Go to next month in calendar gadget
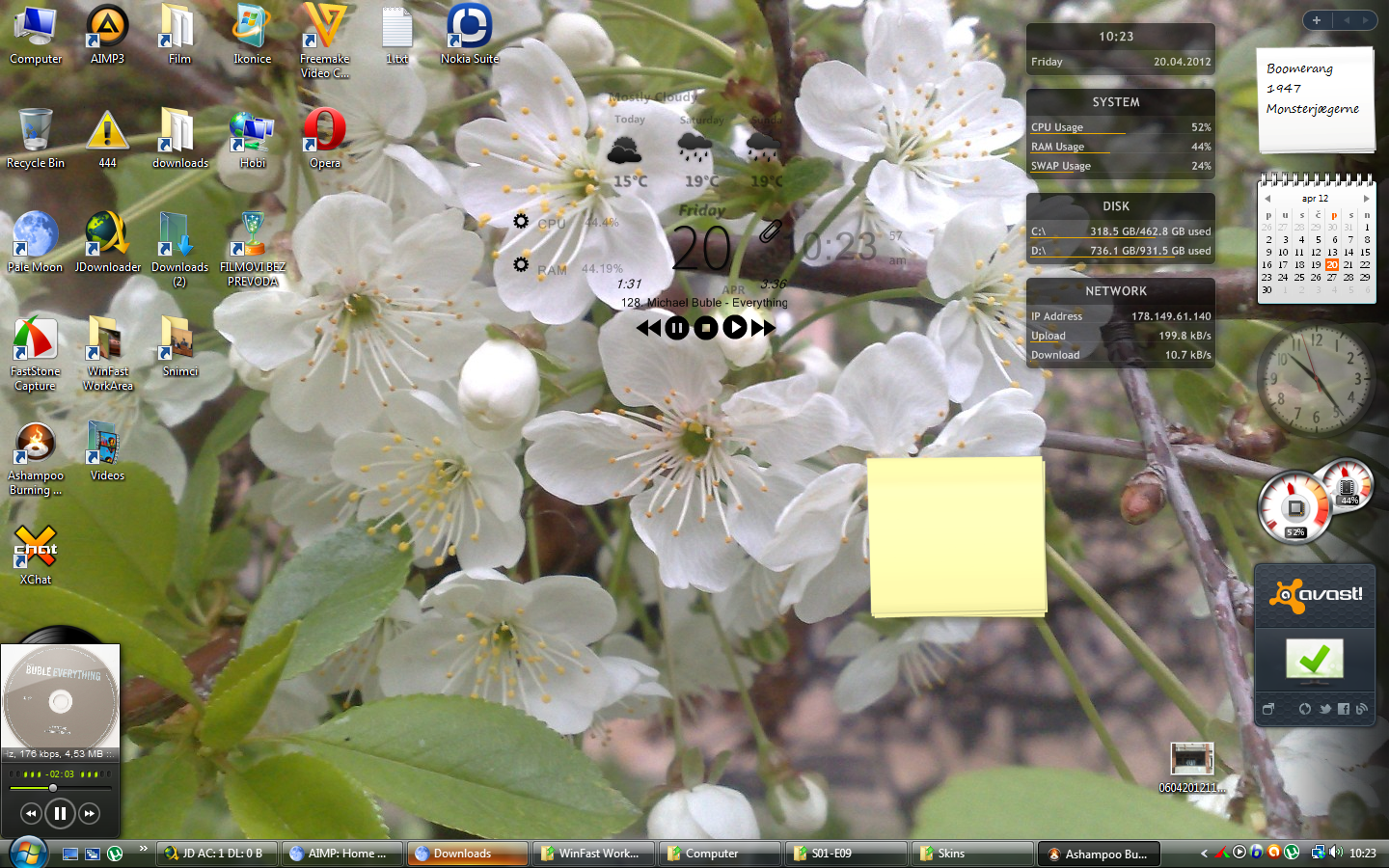The width and height of the screenshot is (1389, 868). pyautogui.click(x=1367, y=199)
